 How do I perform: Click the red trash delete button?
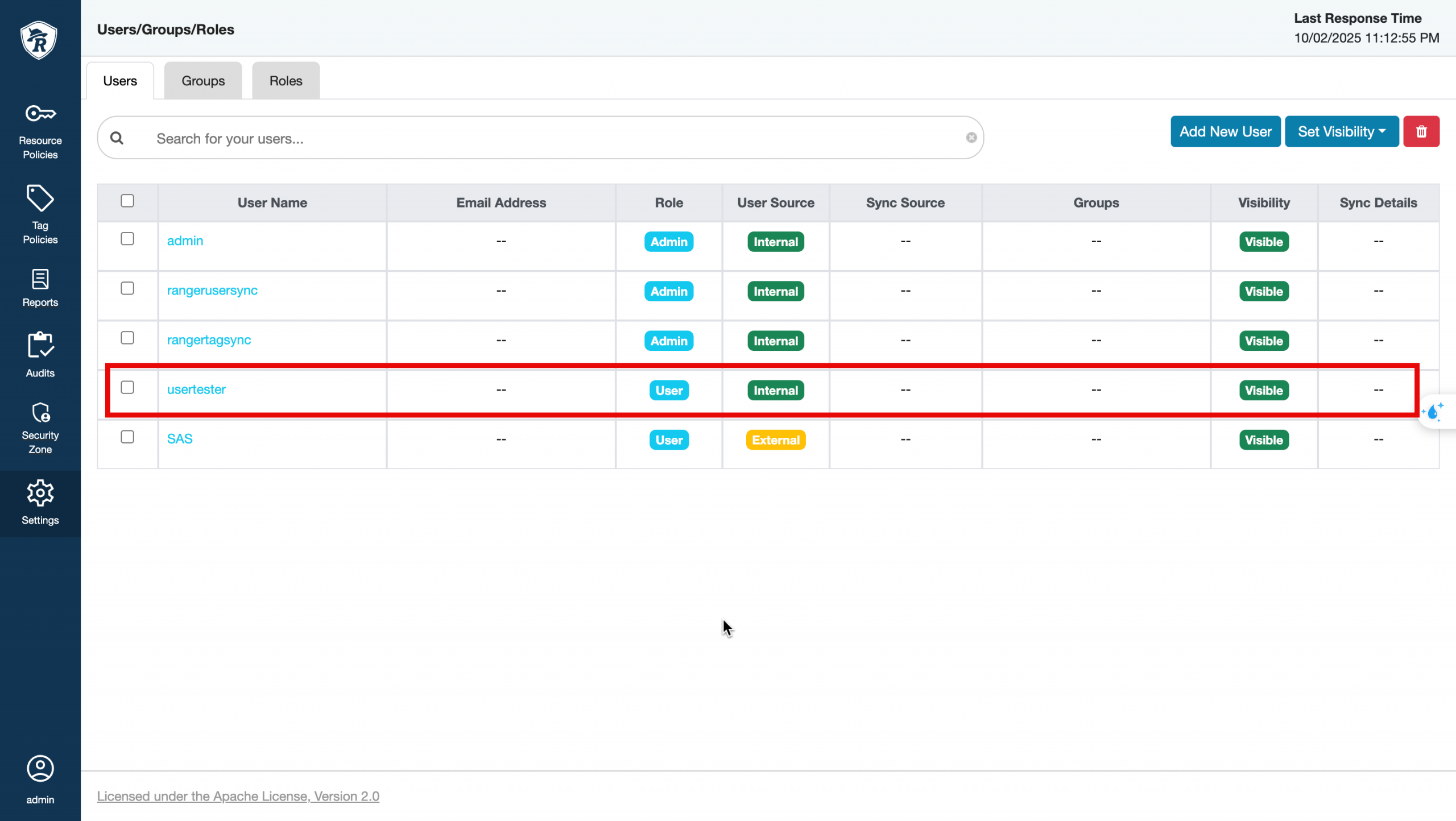coord(1421,132)
